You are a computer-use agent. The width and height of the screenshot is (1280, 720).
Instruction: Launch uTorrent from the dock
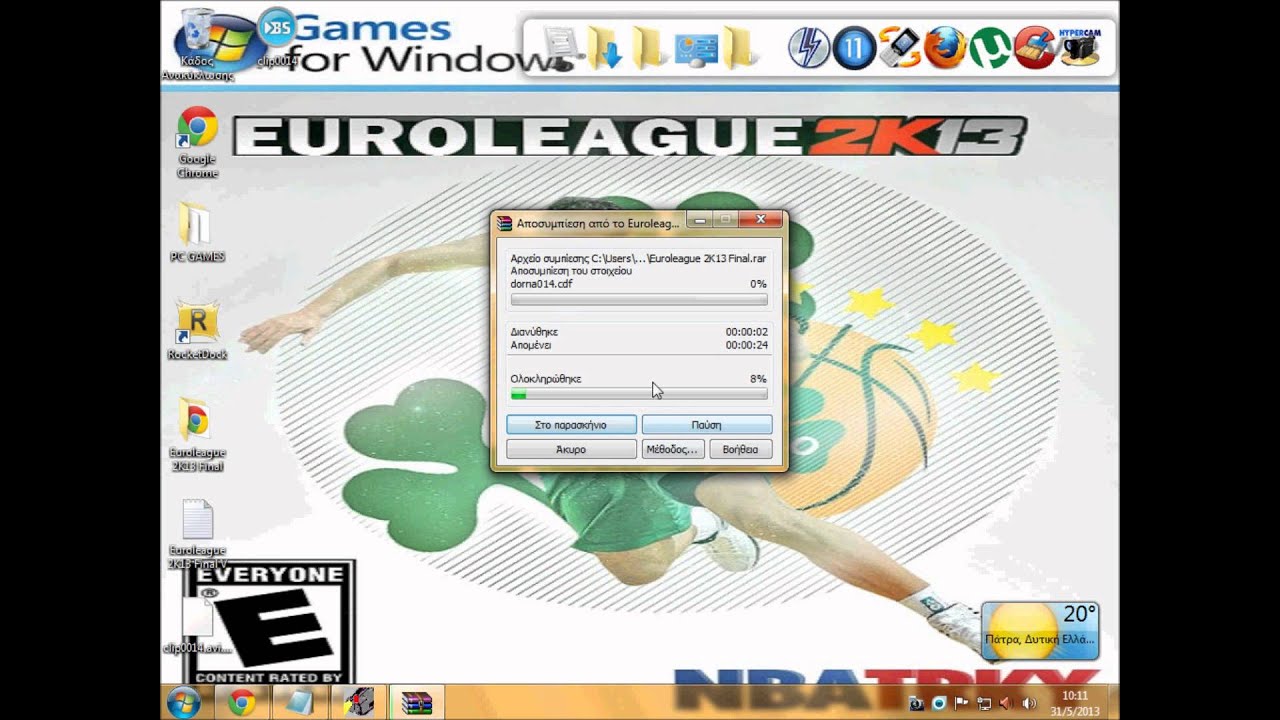[x=990, y=47]
